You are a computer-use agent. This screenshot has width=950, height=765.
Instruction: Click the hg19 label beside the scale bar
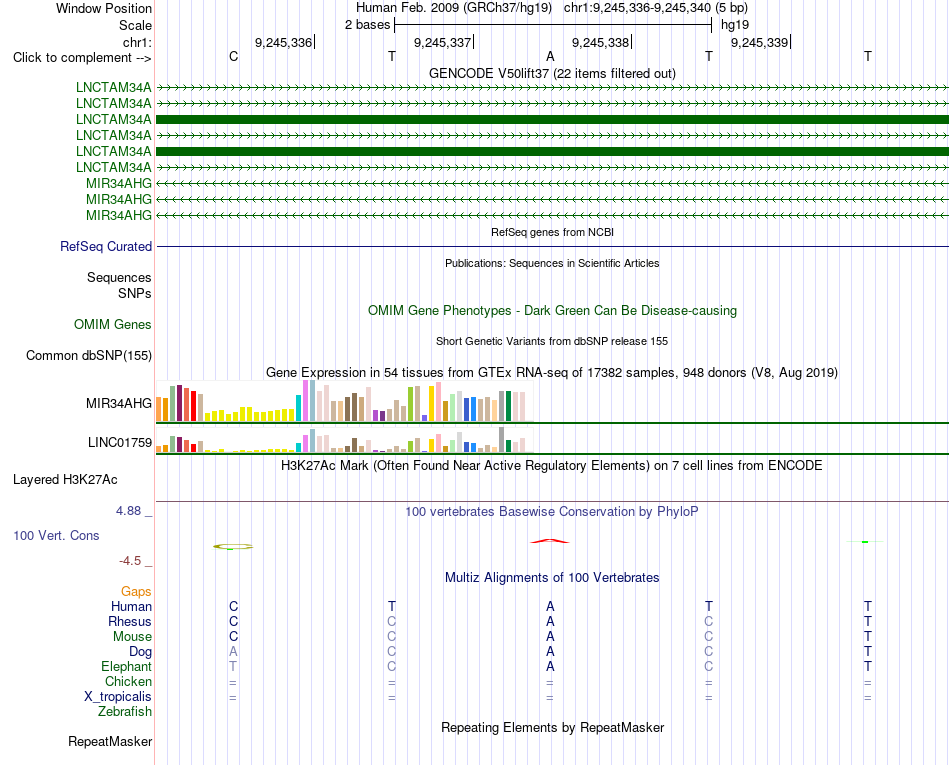coord(735,25)
